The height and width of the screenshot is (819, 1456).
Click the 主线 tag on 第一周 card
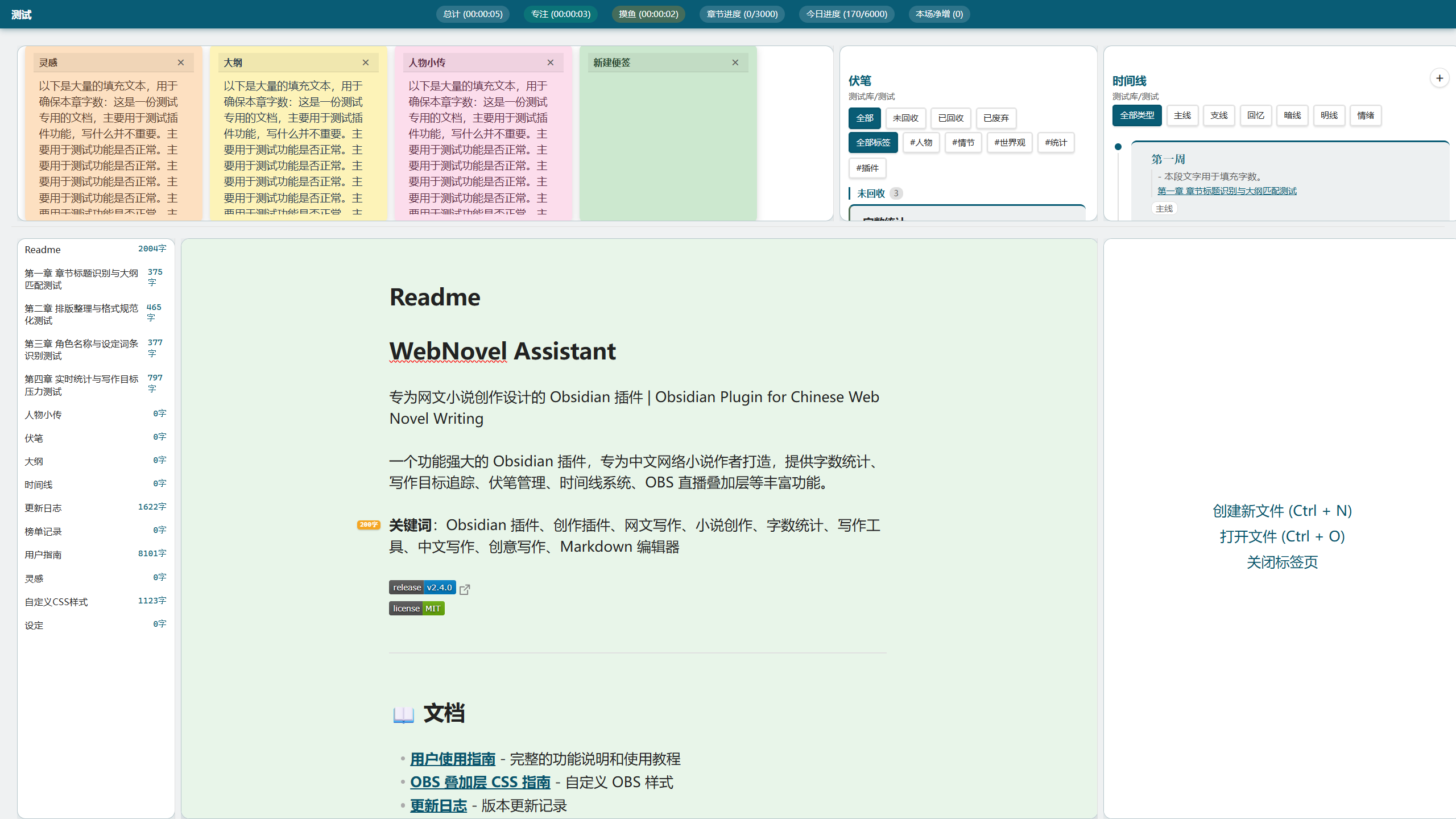[1164, 209]
